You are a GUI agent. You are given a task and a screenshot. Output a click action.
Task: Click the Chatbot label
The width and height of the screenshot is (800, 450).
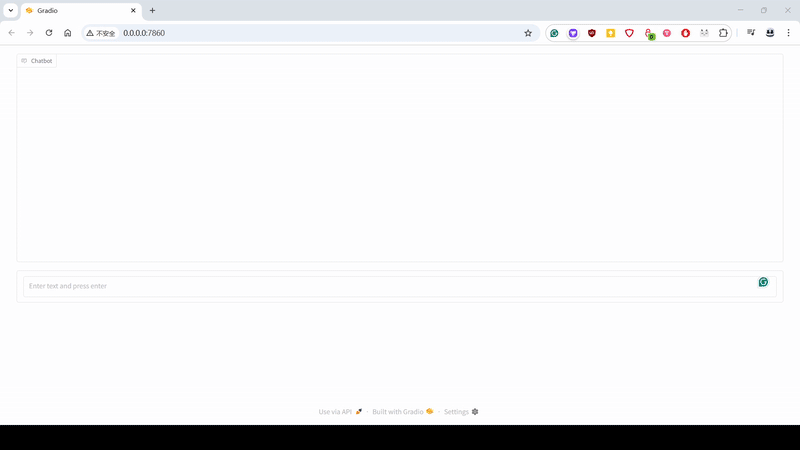37,61
